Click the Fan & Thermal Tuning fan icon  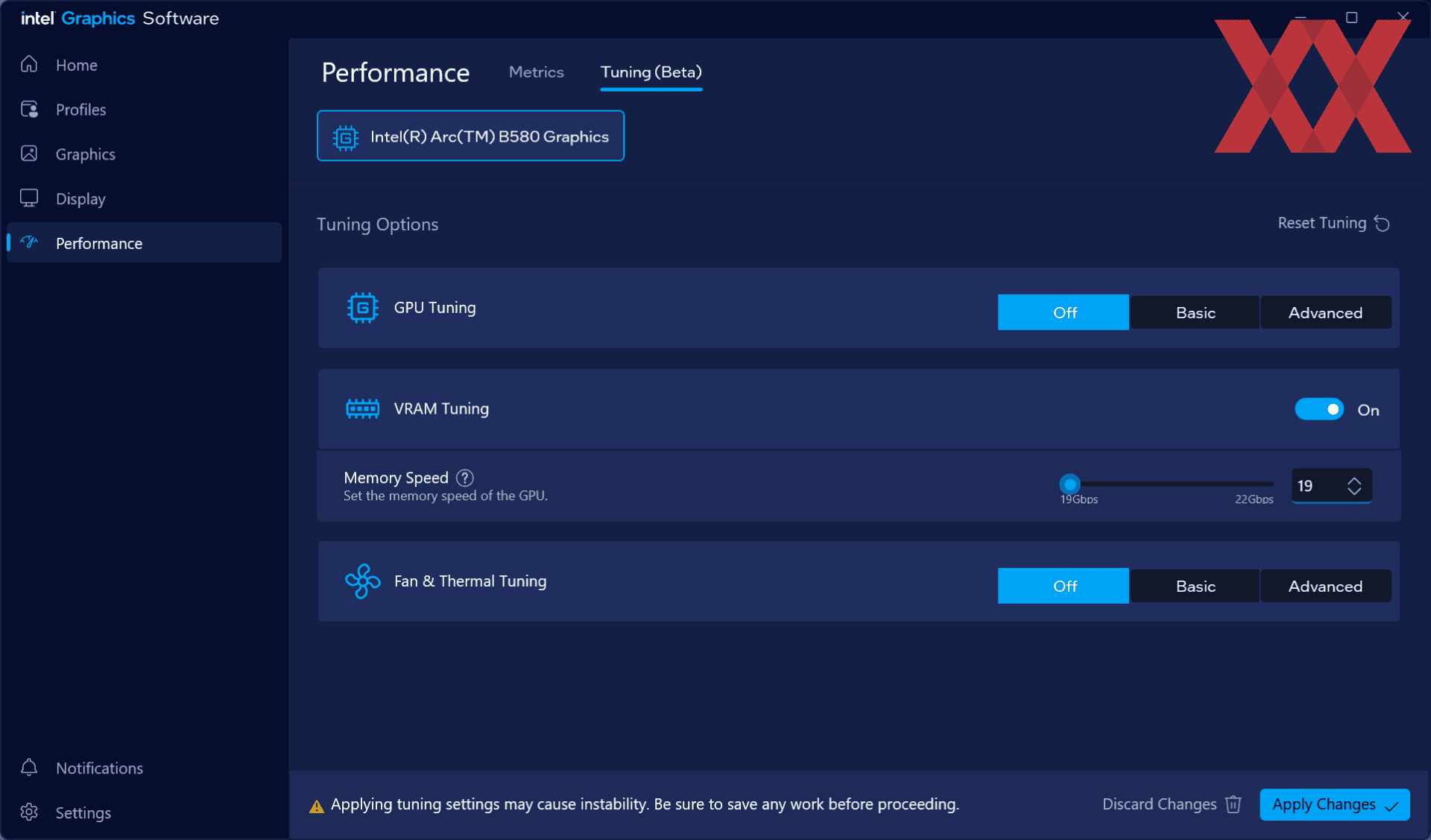point(363,581)
